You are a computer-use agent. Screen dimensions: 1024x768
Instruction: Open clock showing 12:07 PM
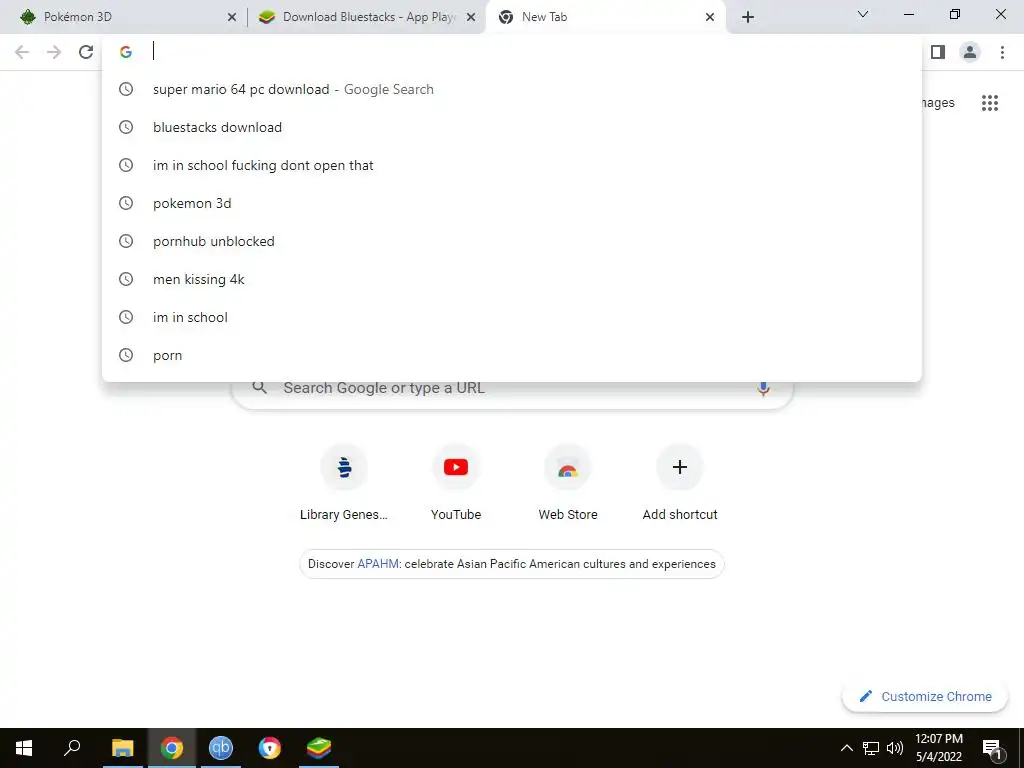[x=938, y=748]
